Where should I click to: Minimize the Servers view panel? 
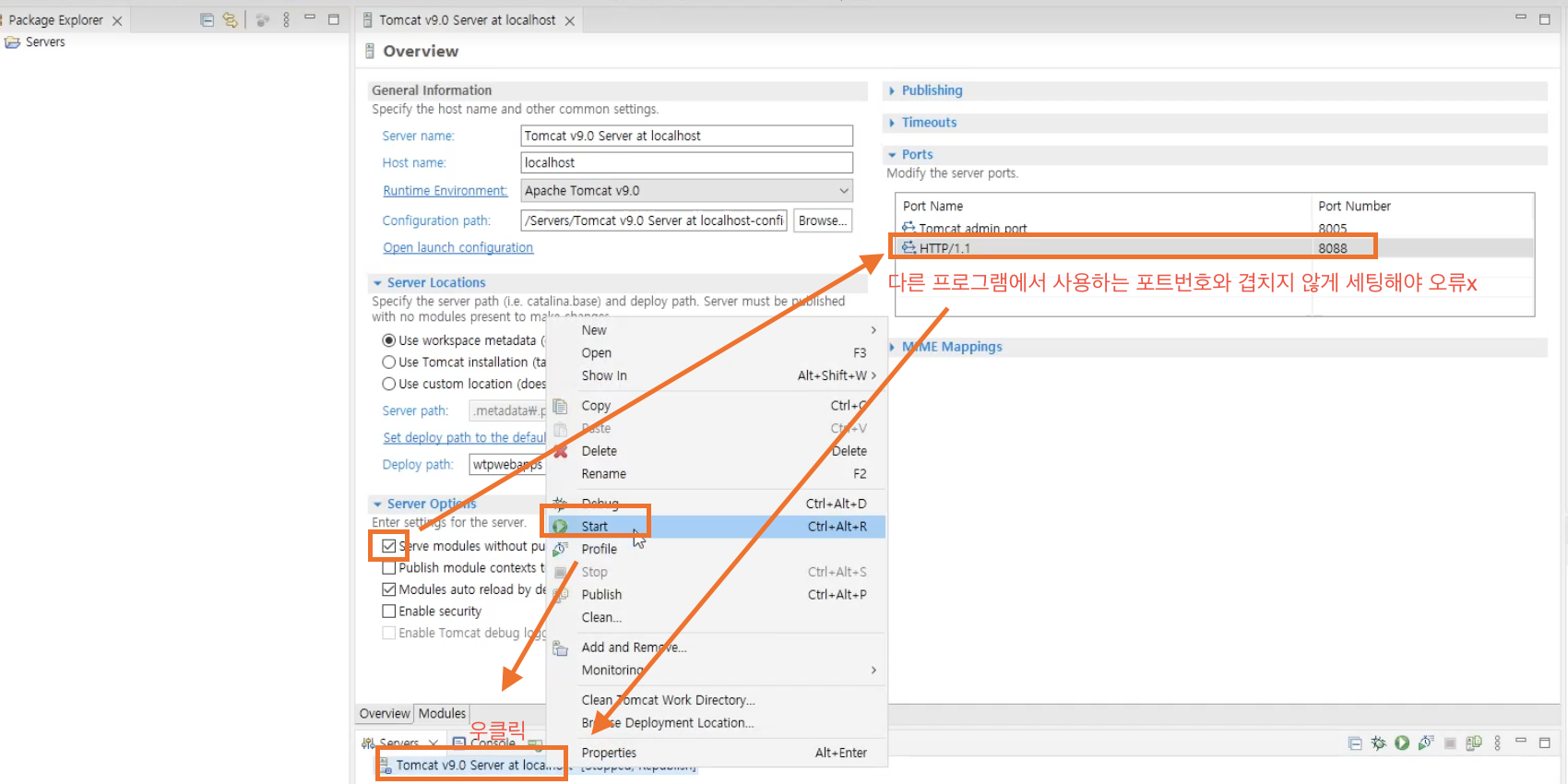pyautogui.click(x=1521, y=742)
